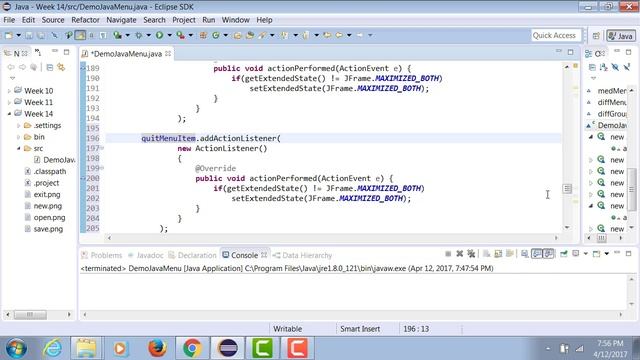Expand the bin folder in Navigator
The width and height of the screenshot is (640, 360).
click(19, 137)
